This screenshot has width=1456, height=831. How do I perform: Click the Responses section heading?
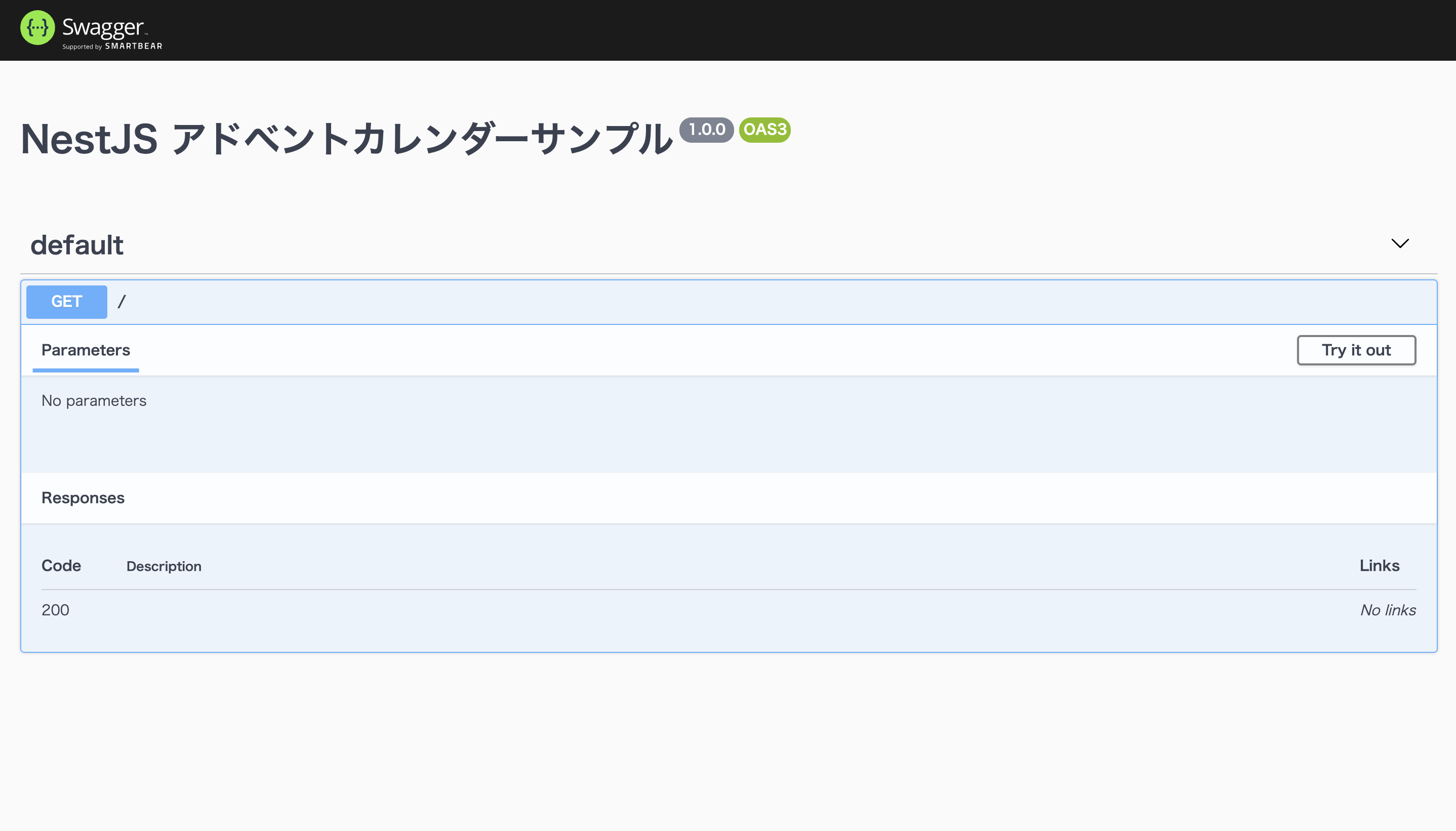83,497
